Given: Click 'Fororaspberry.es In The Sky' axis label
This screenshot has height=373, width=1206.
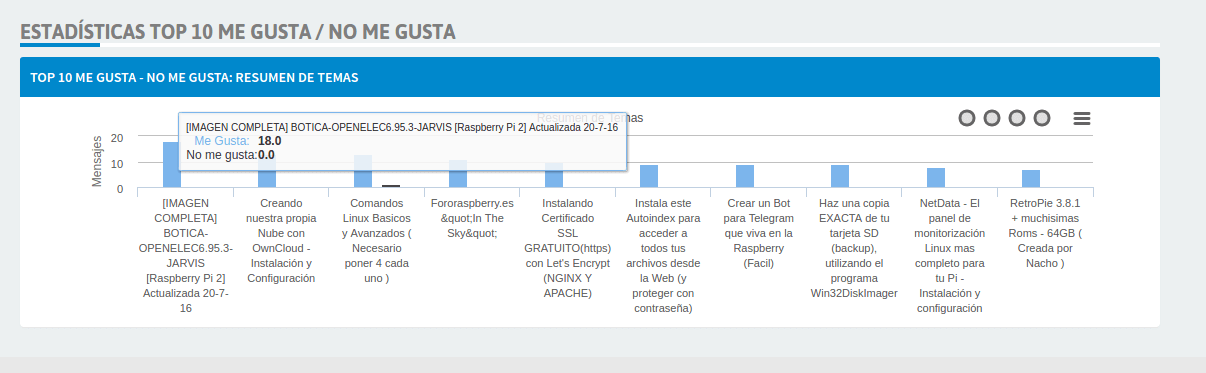Looking at the screenshot, I should [x=472, y=217].
